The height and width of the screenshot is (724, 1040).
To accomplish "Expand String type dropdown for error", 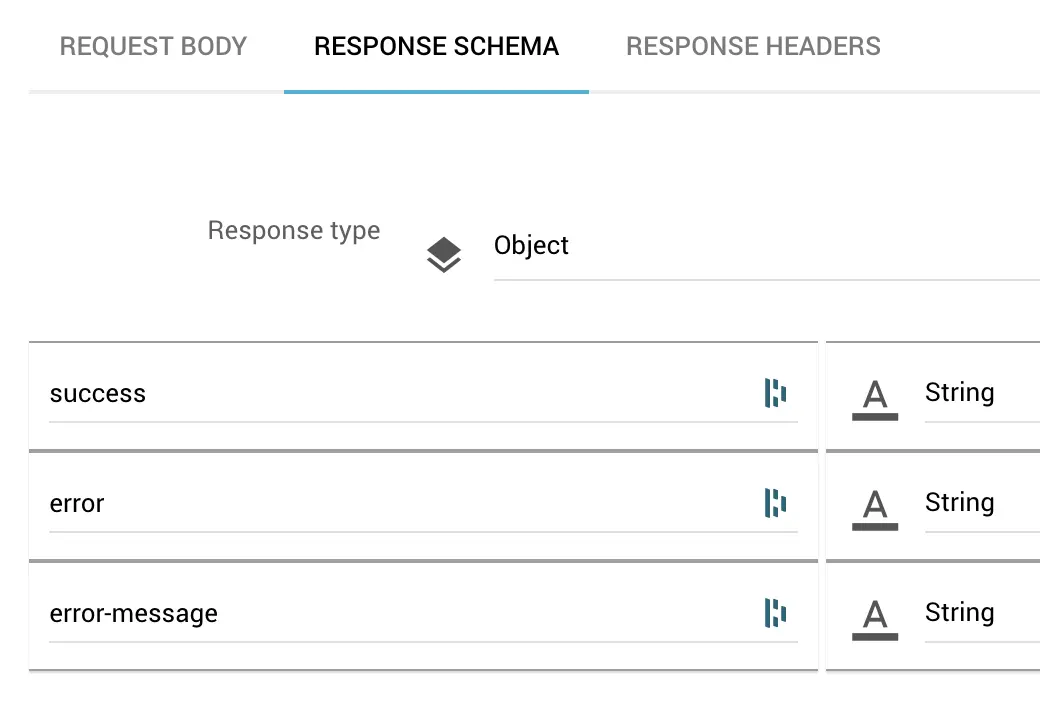I will (x=980, y=503).
